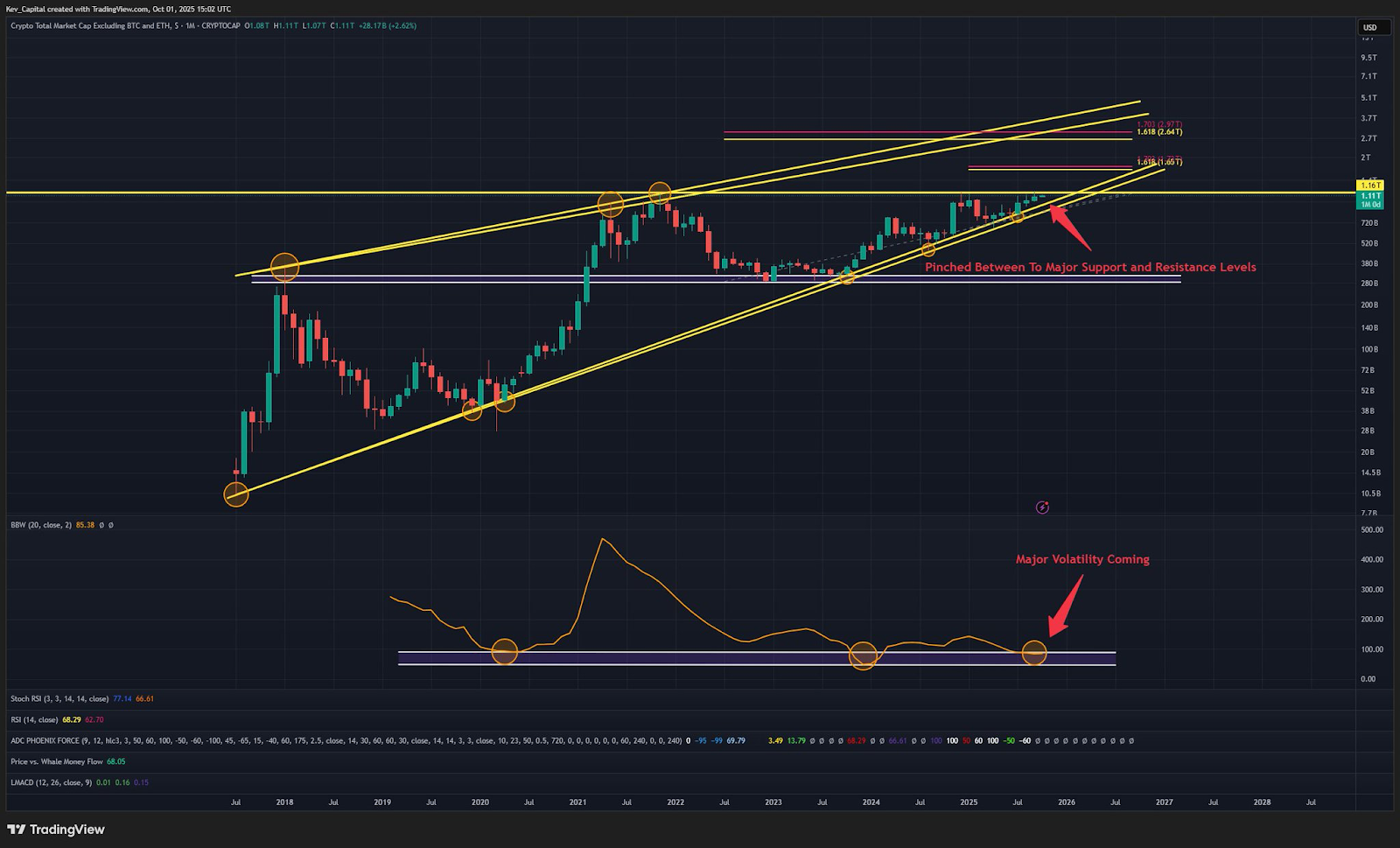Open the ADC PHOENIX FORCE indicator legend
Image resolution: width=1400 pixels, height=848 pixels.
click(52, 740)
